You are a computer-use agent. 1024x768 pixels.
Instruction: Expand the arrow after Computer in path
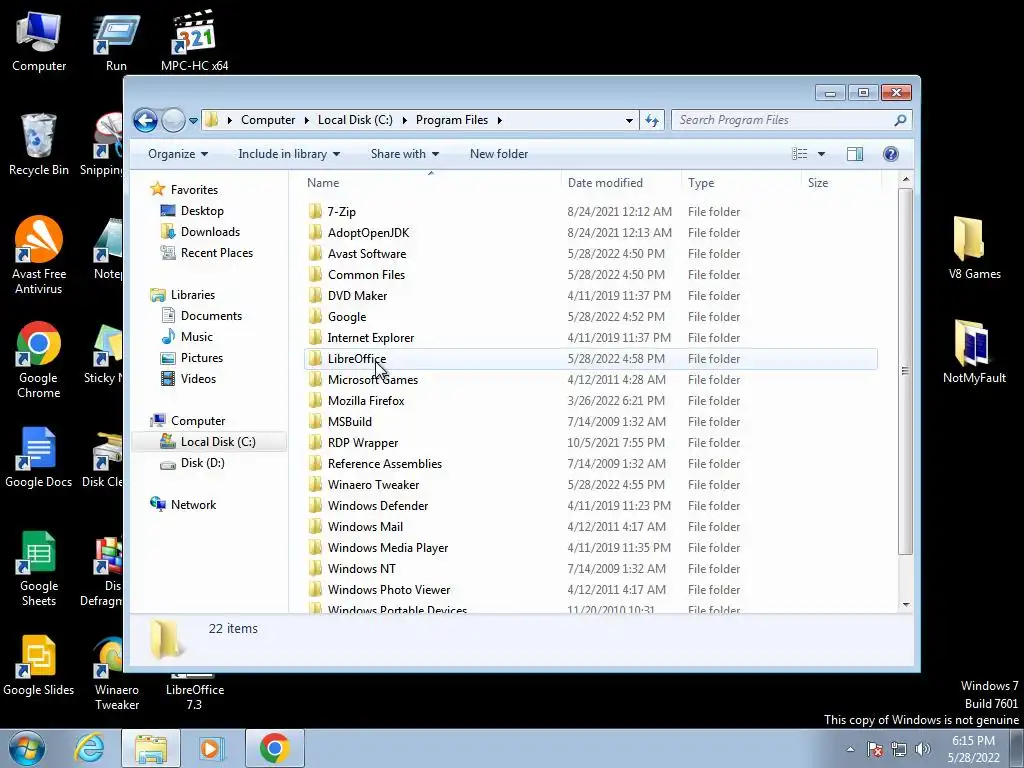click(x=306, y=120)
